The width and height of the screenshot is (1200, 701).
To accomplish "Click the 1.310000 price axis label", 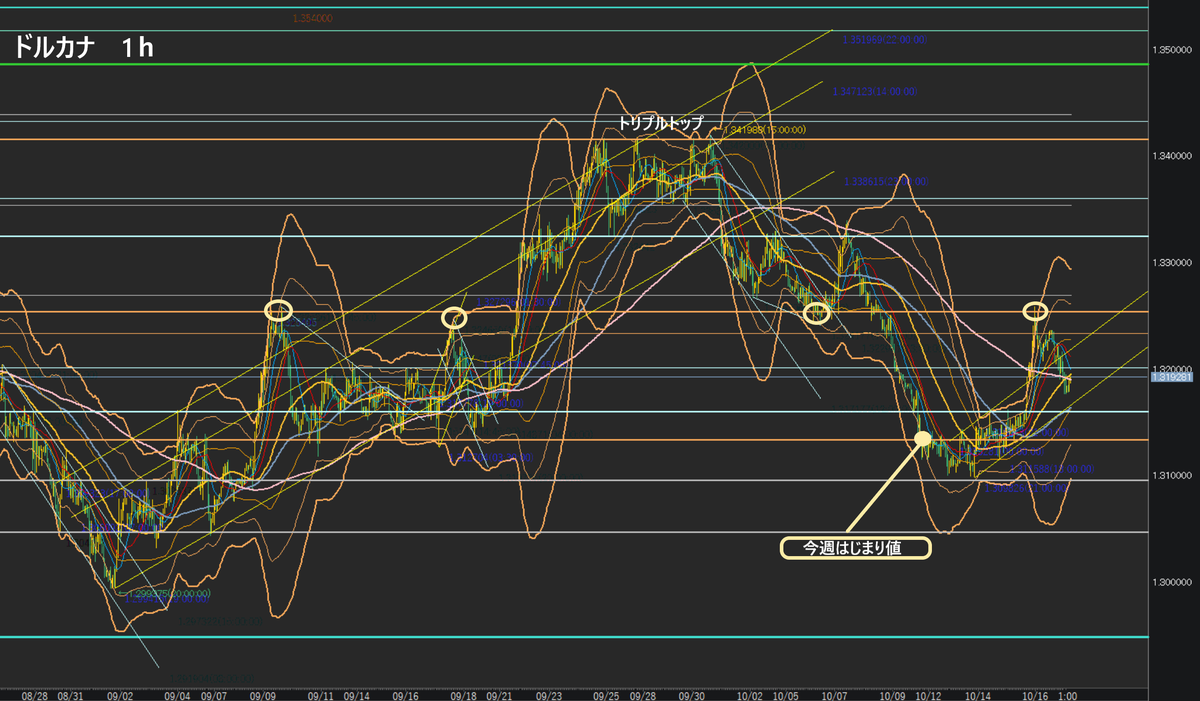I will (1173, 474).
